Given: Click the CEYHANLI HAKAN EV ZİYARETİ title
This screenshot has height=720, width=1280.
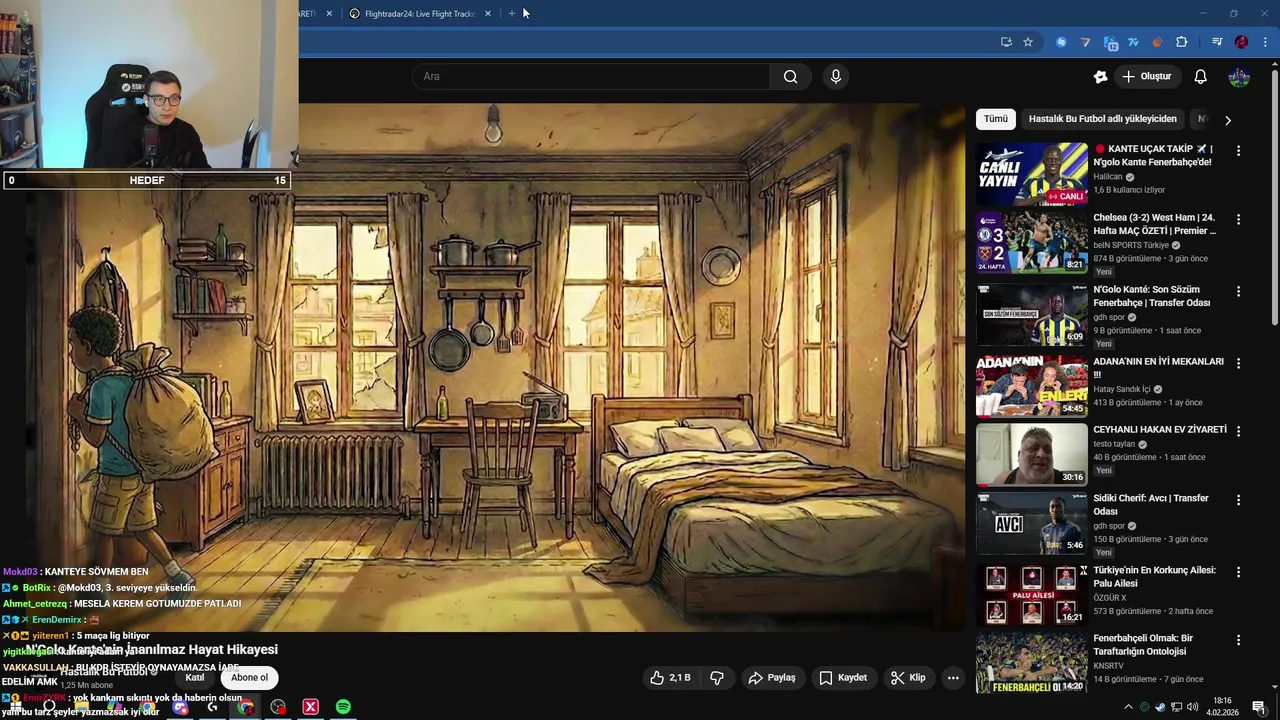Looking at the screenshot, I should [x=1160, y=430].
